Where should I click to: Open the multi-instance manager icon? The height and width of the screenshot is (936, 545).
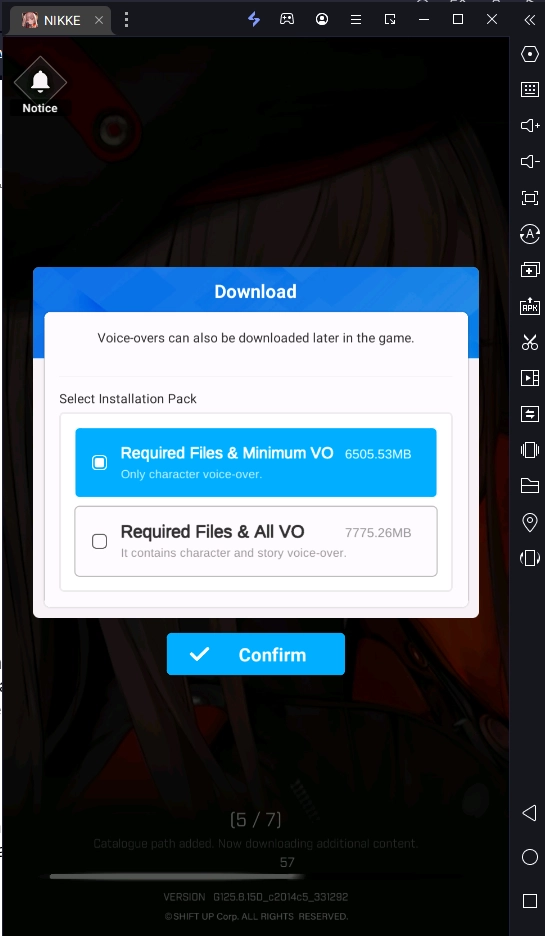(x=529, y=270)
